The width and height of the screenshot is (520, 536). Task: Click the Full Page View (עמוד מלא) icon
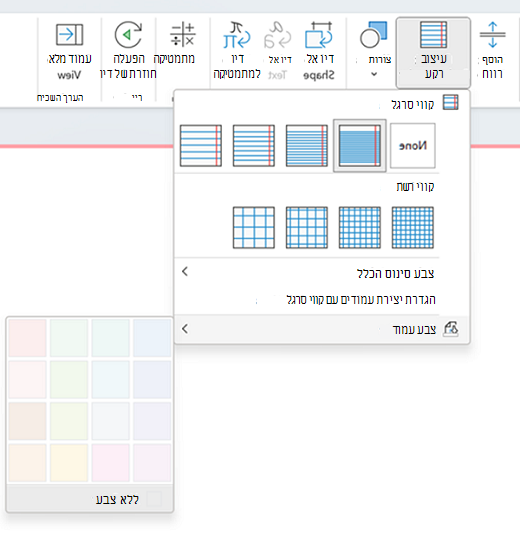pyautogui.click(x=69, y=35)
